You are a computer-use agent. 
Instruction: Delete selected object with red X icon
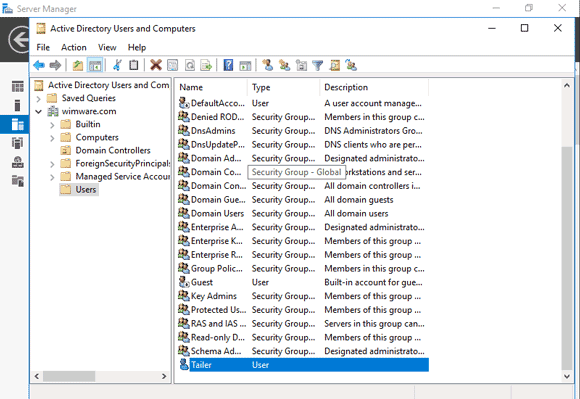(156, 65)
